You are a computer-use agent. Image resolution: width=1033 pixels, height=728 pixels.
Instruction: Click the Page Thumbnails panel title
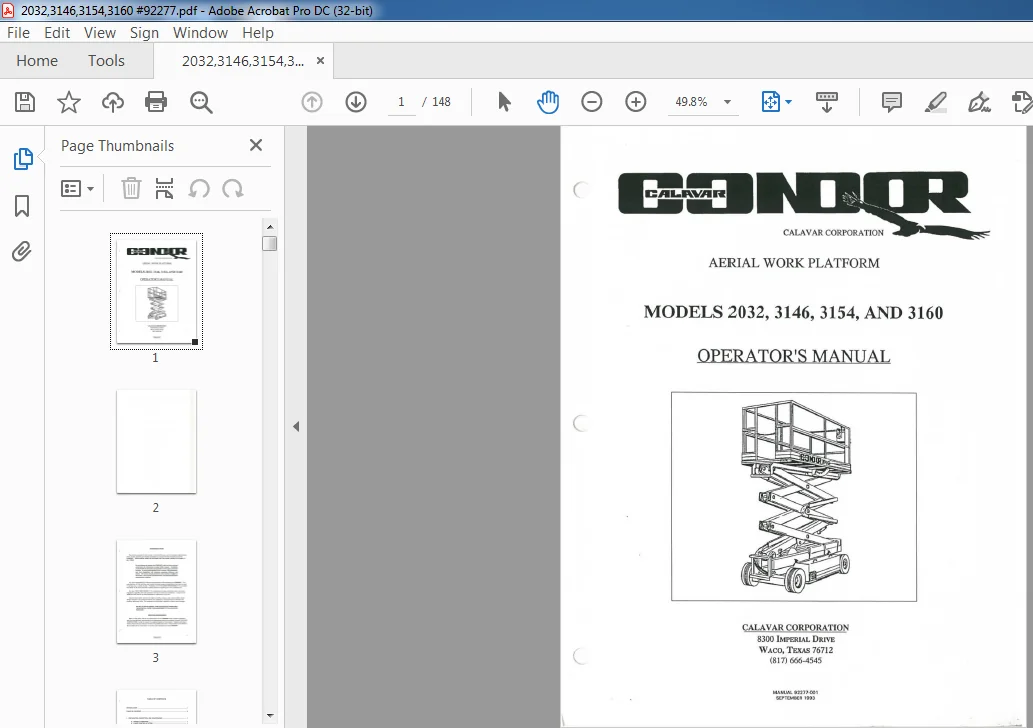pos(117,146)
